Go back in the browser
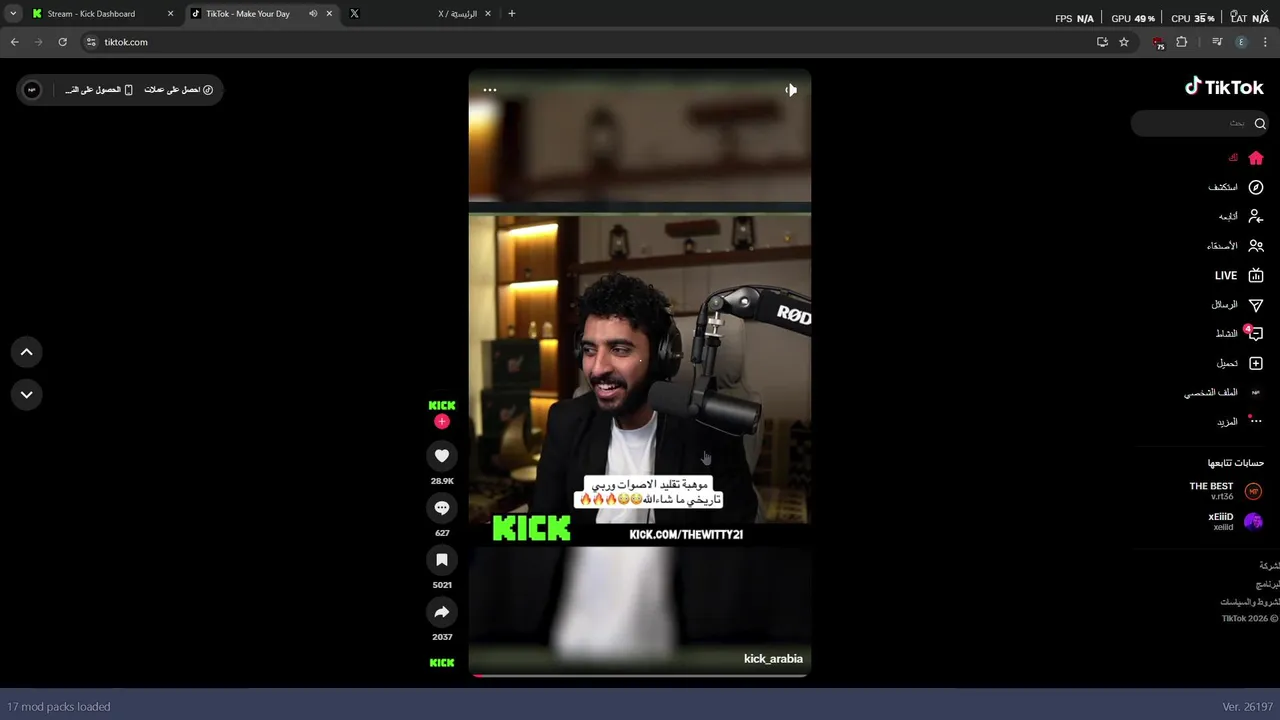This screenshot has width=1280, height=720. 14,42
